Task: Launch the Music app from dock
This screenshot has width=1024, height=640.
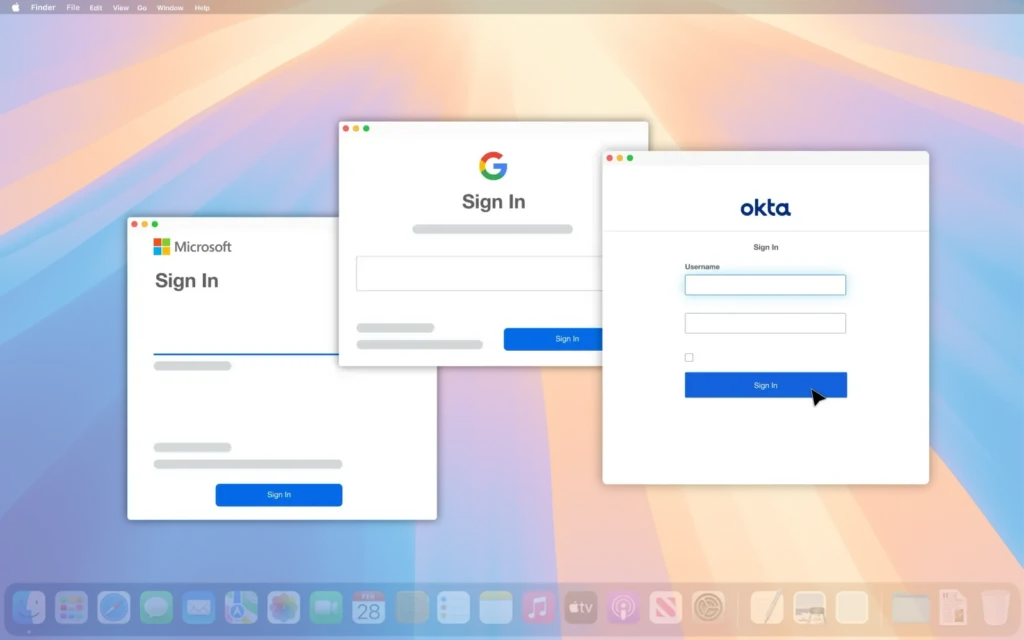Action: click(538, 607)
